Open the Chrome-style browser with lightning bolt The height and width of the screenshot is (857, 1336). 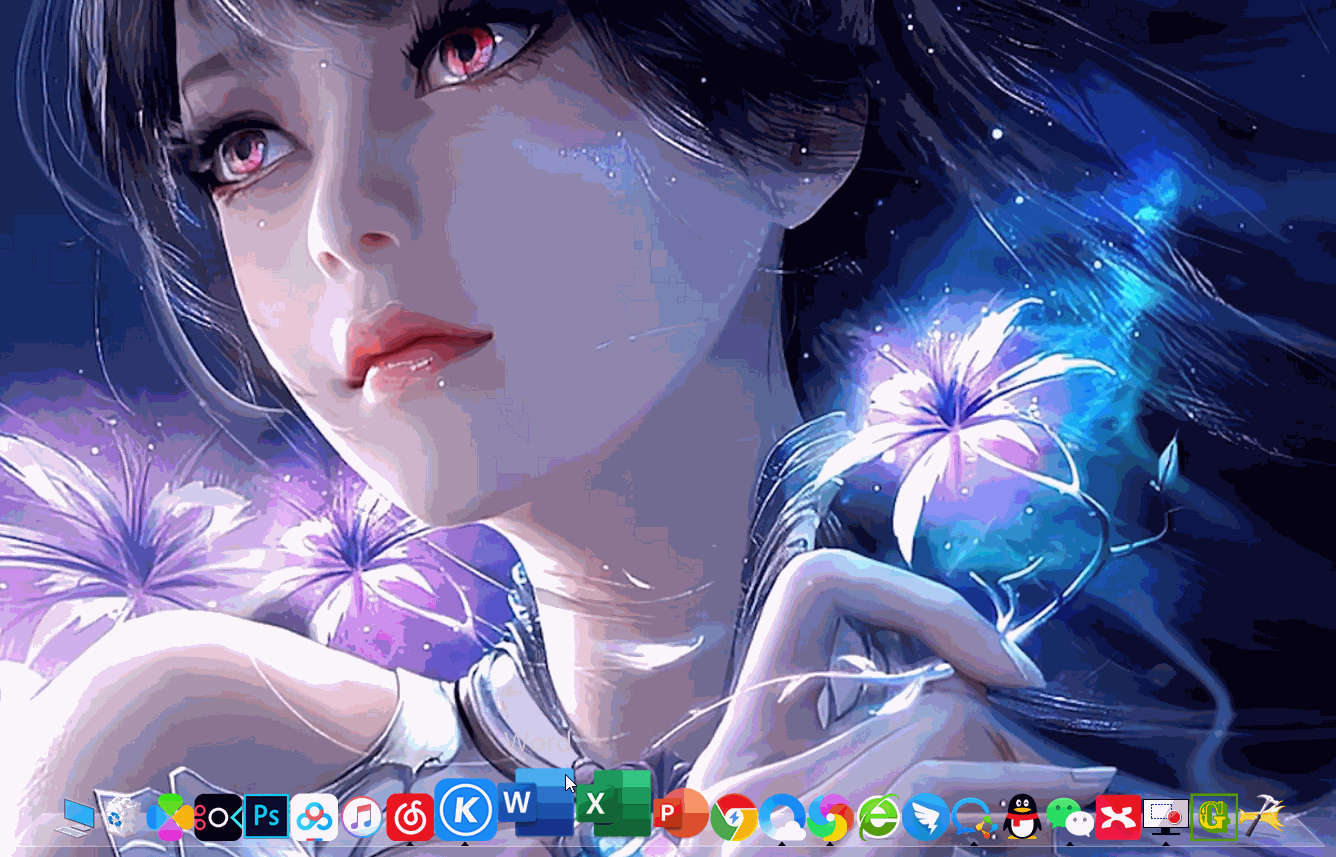pyautogui.click(x=734, y=817)
